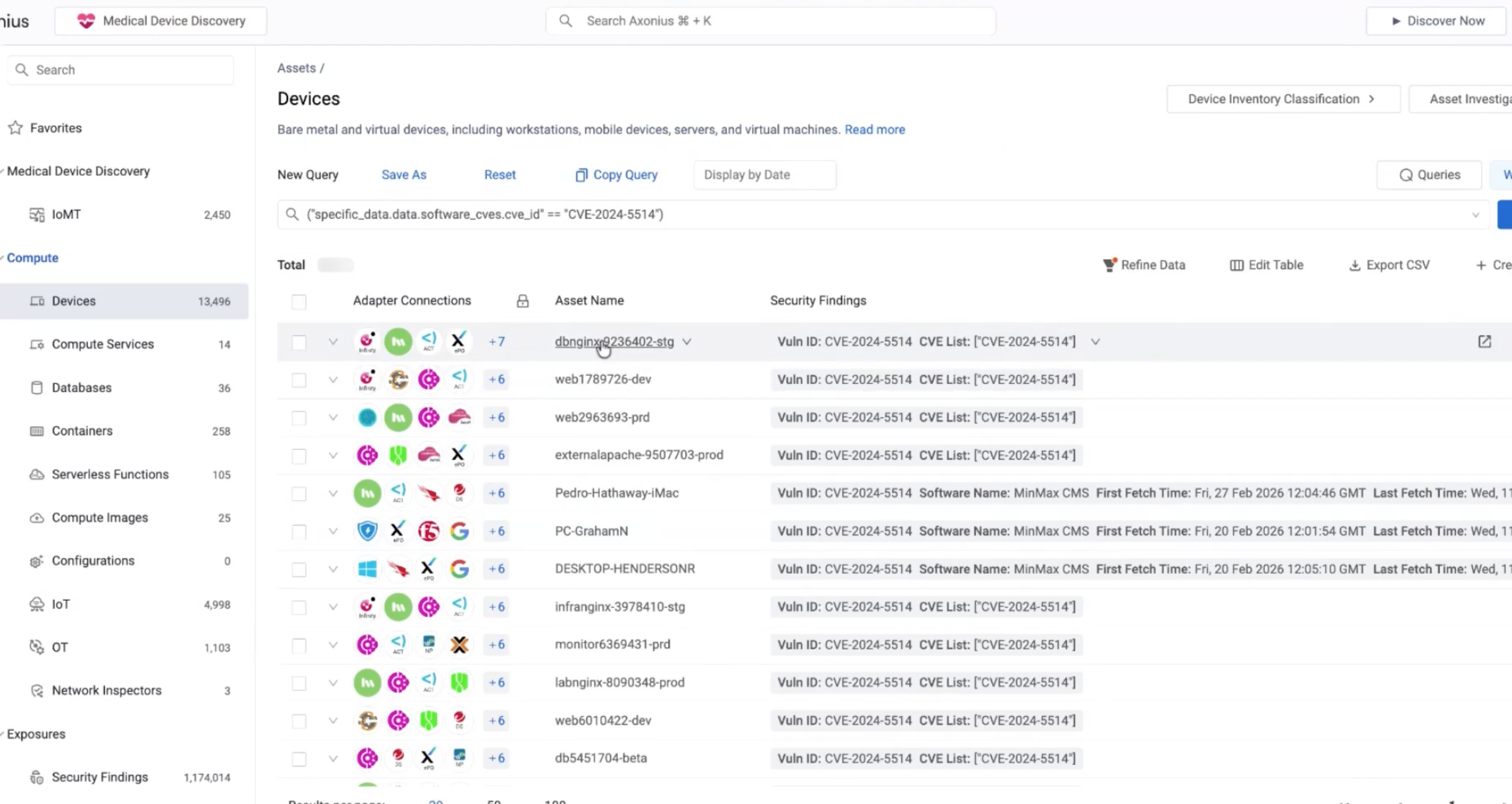
Task: Expand Security Findings details for dbnginx row
Action: 1095,342
